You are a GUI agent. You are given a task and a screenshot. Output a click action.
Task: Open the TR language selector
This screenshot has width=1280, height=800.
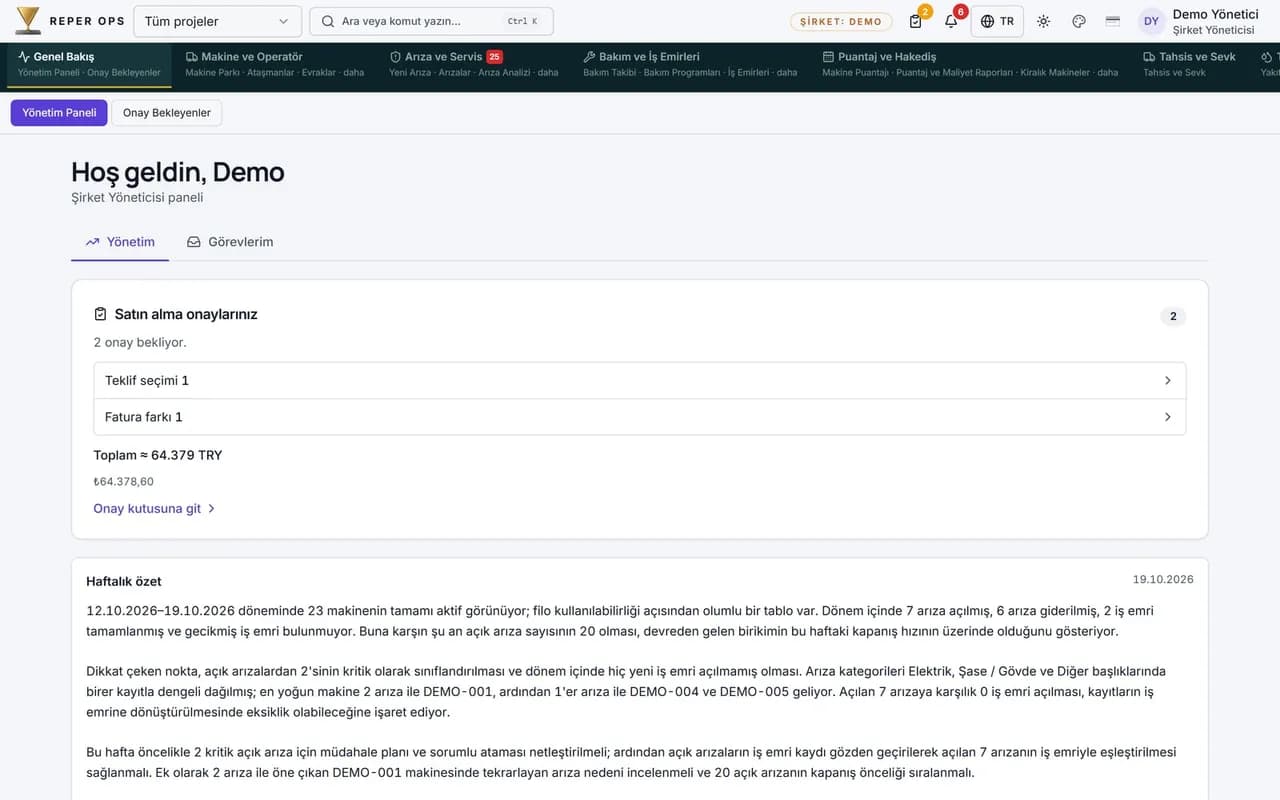[x=997, y=21]
